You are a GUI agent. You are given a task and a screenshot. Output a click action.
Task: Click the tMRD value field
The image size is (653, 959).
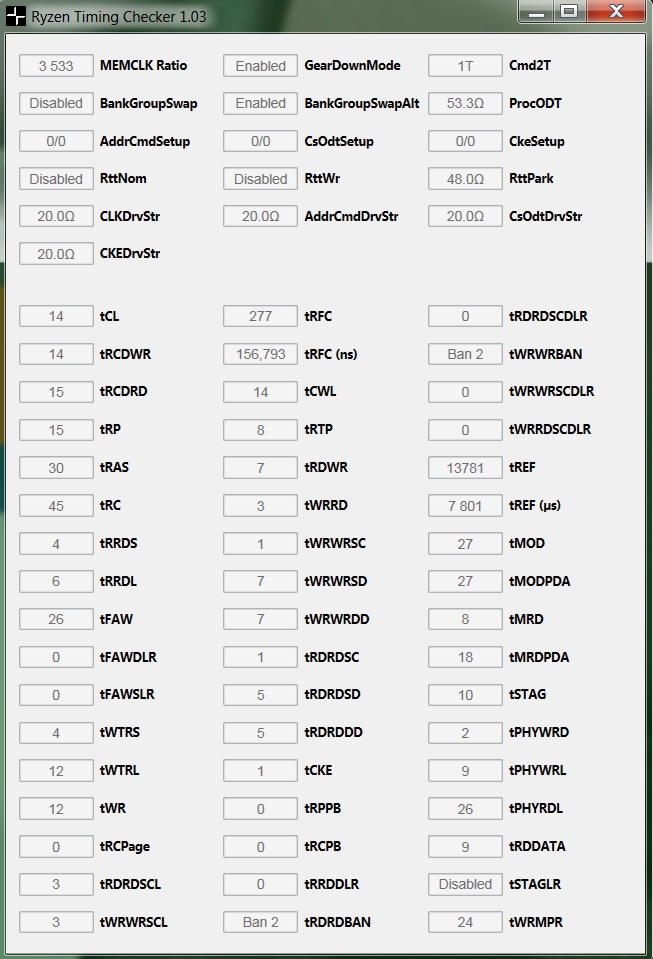465,619
